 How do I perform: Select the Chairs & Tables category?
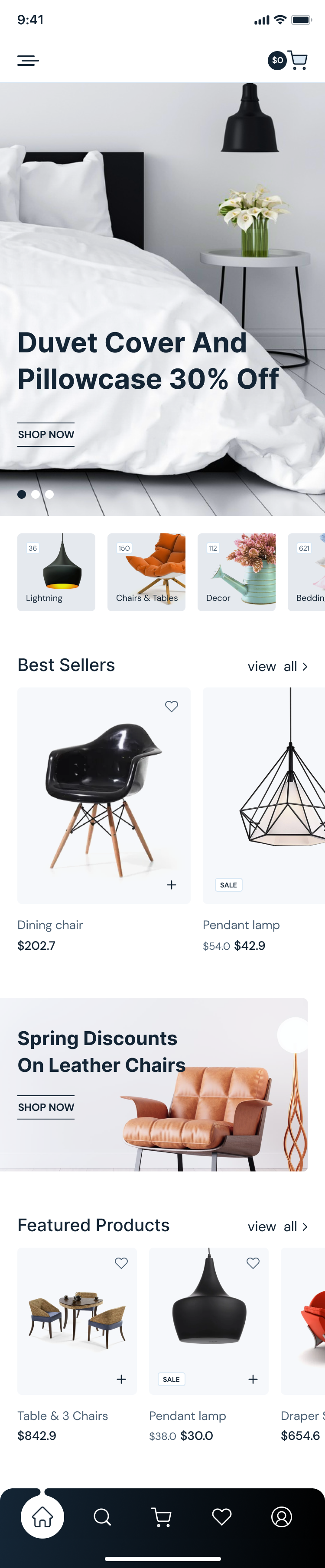[146, 572]
